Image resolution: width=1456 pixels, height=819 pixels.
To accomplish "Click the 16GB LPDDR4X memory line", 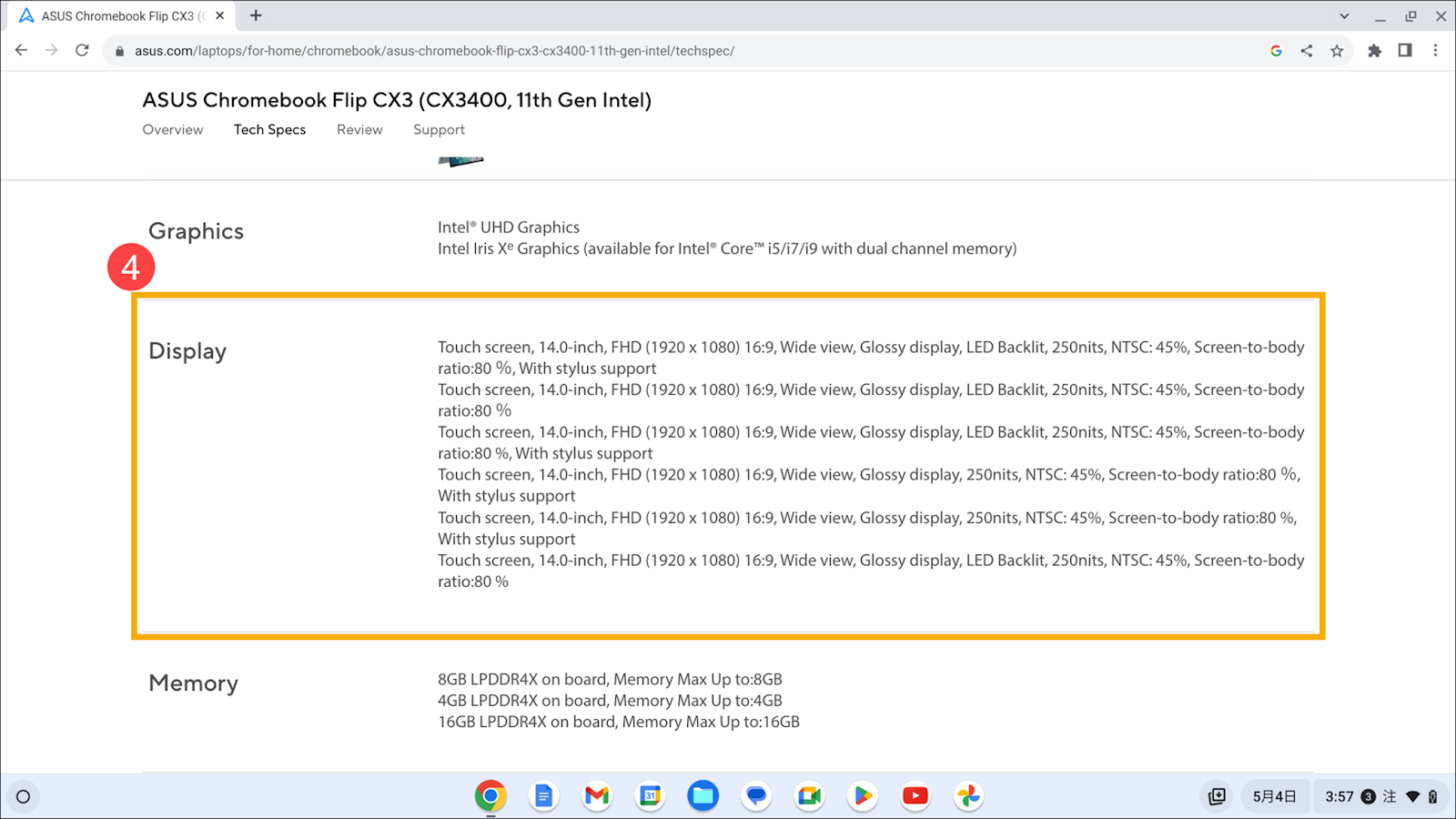I will tap(619, 722).
